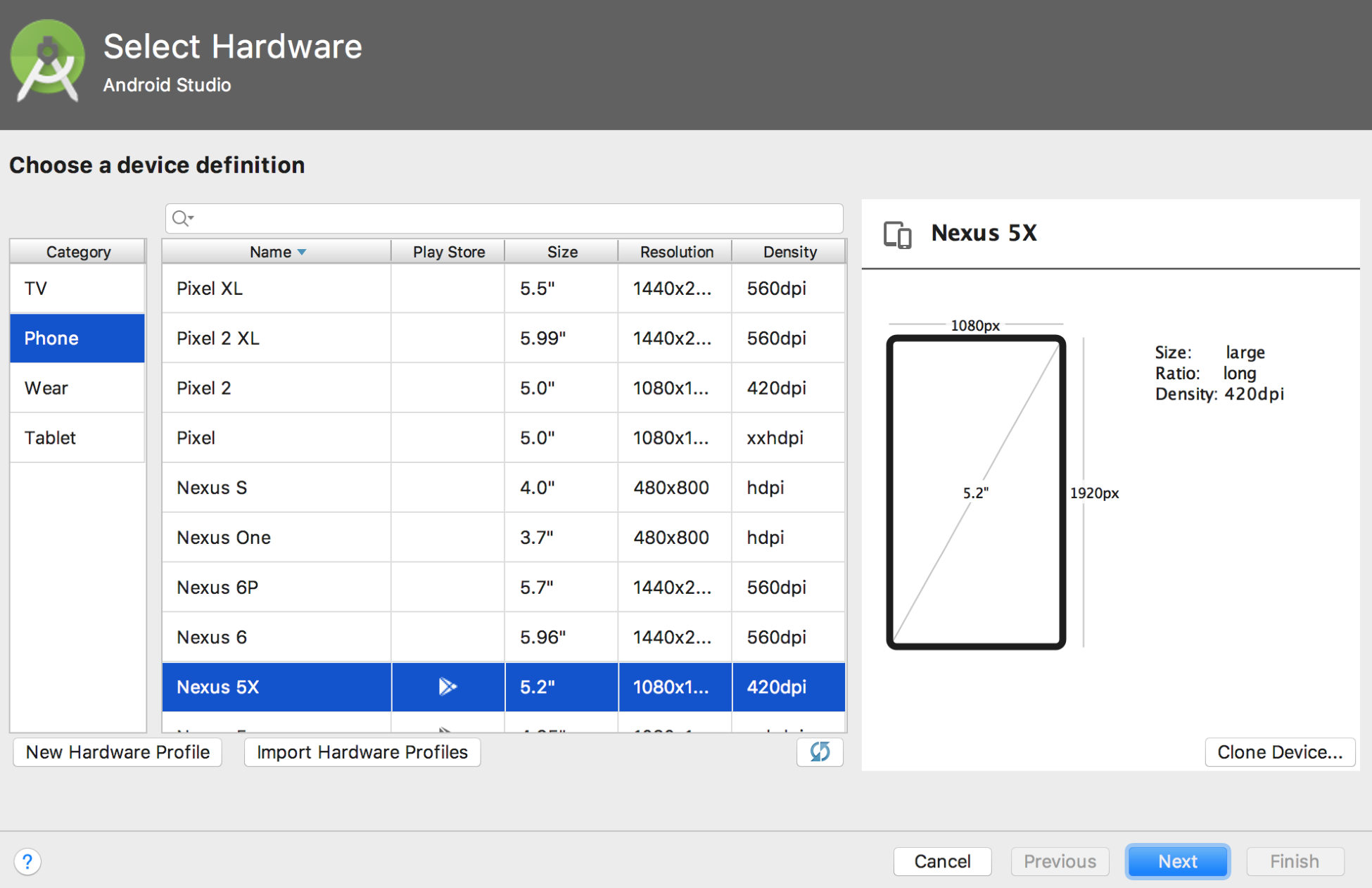Select the Wear category
The height and width of the screenshot is (888, 1372).
(77, 388)
